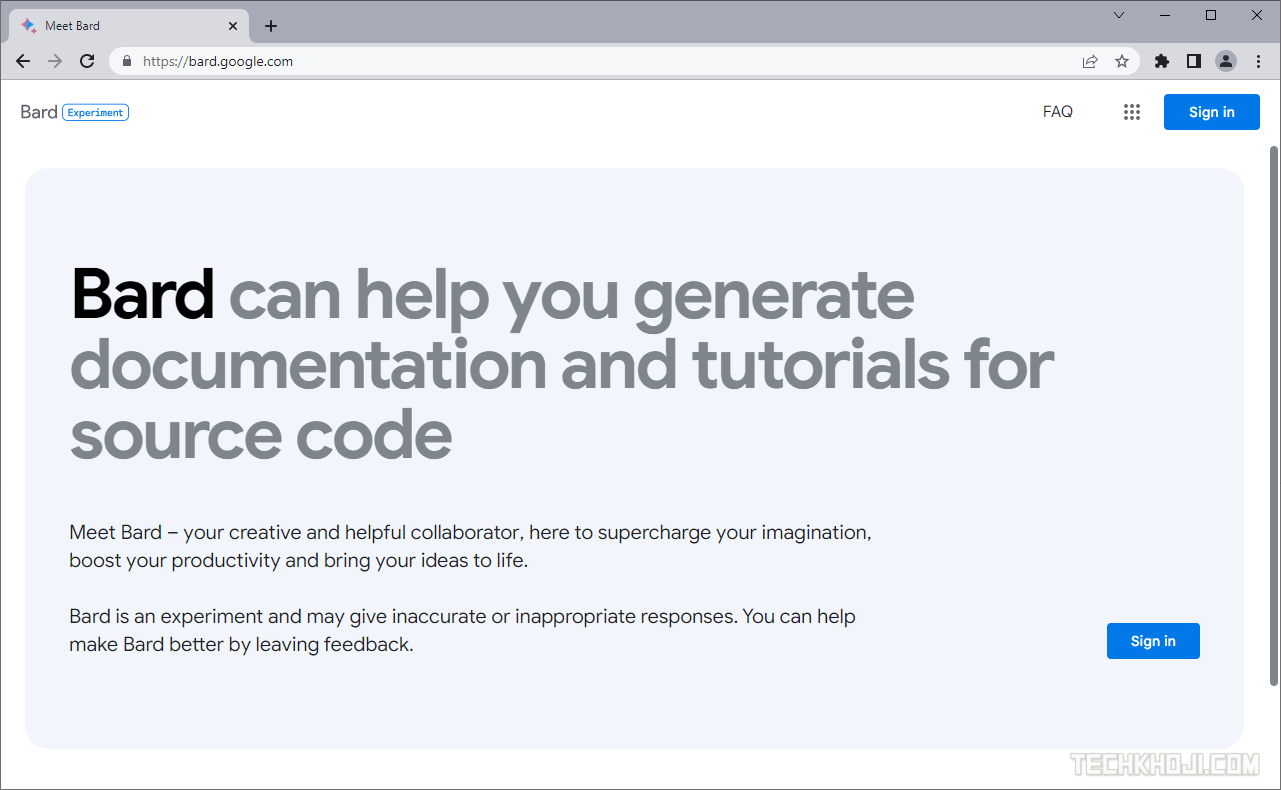The image size is (1281, 790).
Task: Click the browser forward arrow
Action: tap(55, 61)
